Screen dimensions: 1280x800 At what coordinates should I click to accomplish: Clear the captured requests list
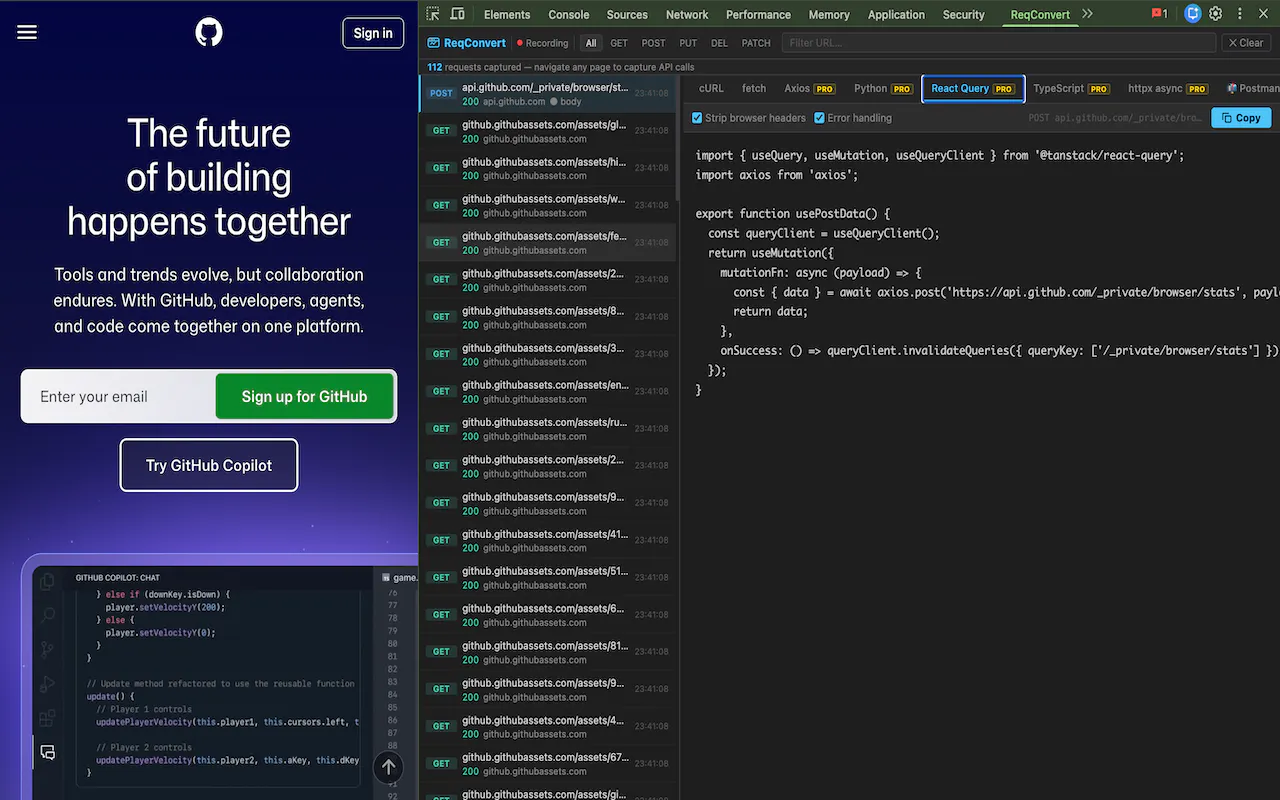point(1245,43)
